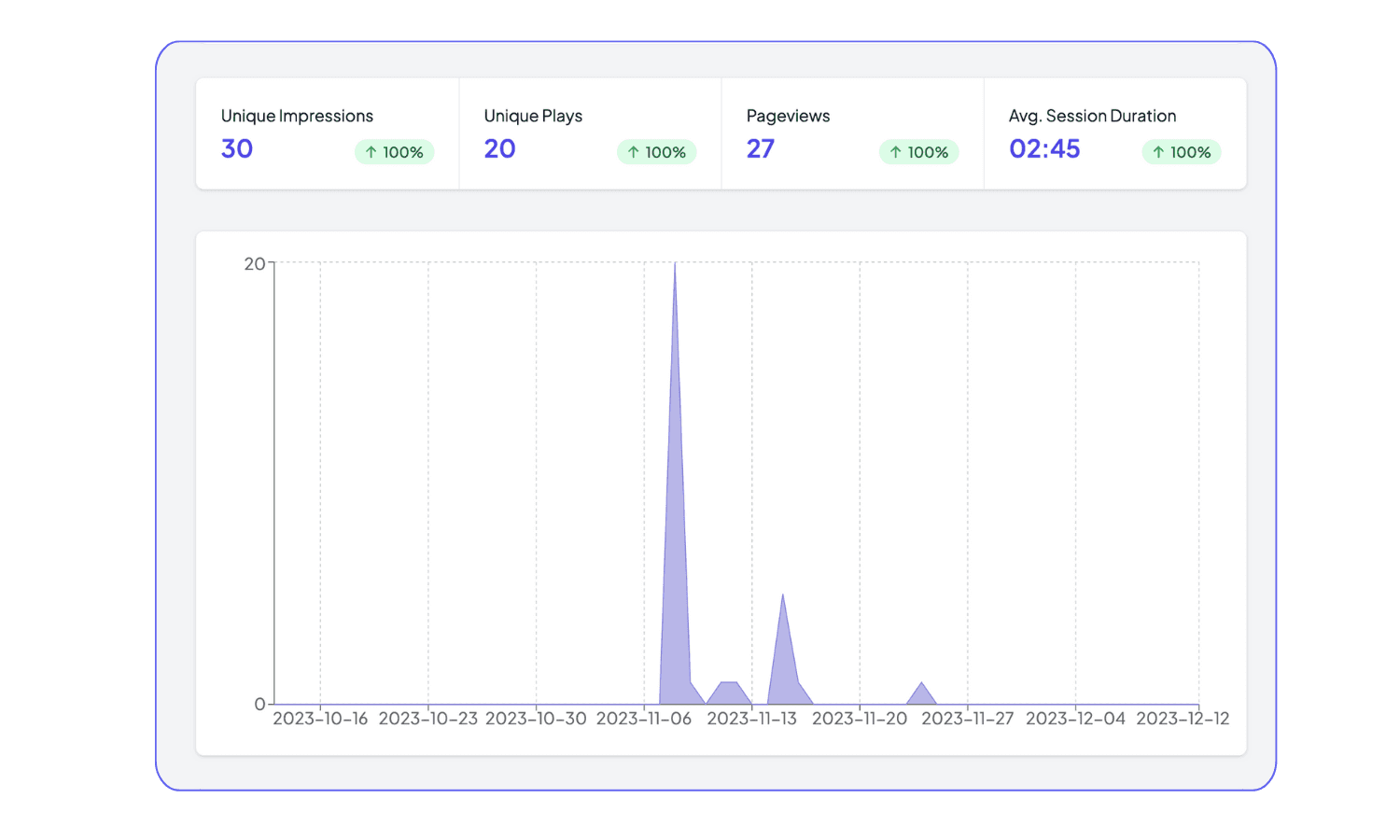This screenshot has width=1400, height=840.
Task: Click the session duration value 02:45
Action: pos(1044,148)
